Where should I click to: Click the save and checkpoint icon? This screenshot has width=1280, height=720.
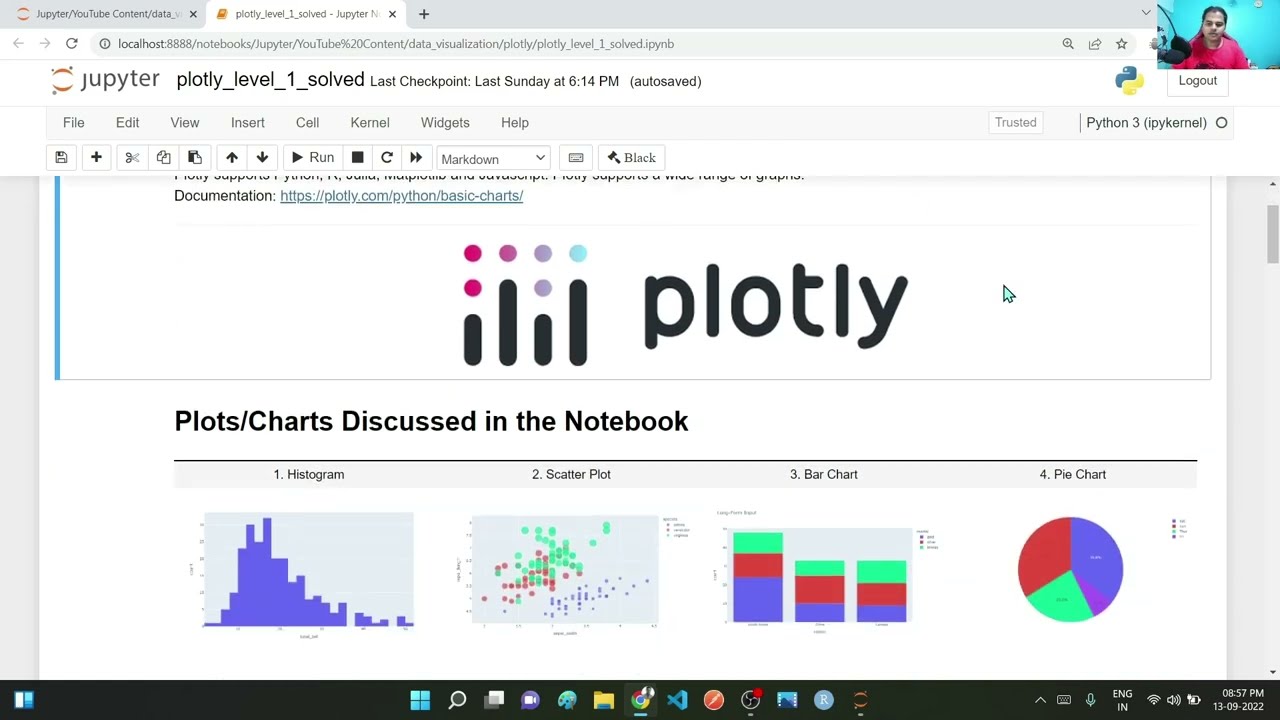61,158
